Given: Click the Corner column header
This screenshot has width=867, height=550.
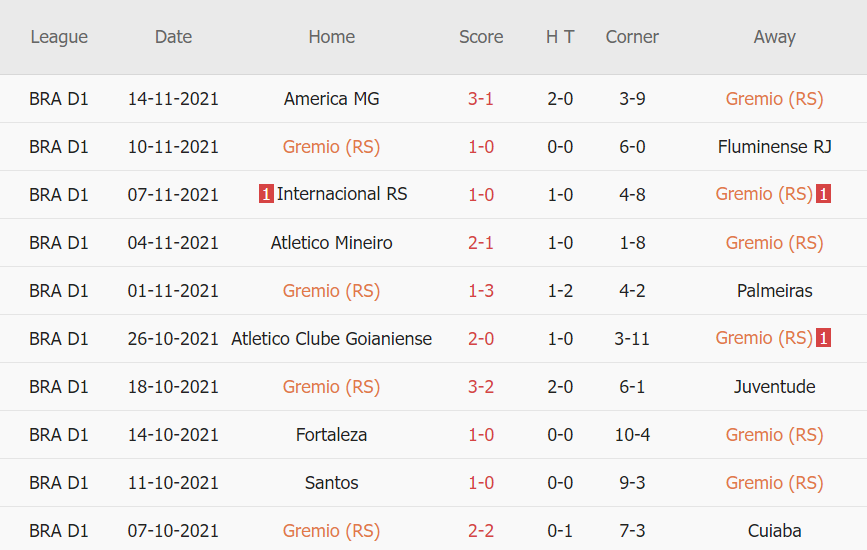Looking at the screenshot, I should click(632, 37).
